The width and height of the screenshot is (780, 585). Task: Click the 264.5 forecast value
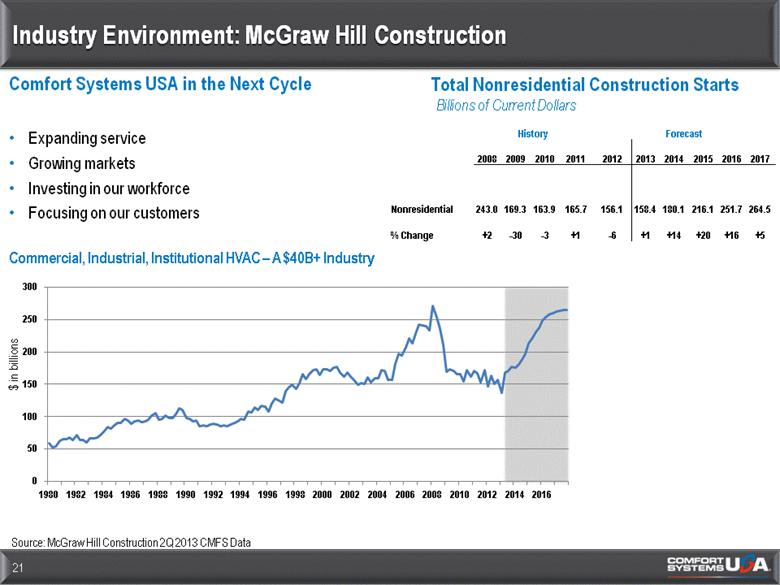coord(760,209)
